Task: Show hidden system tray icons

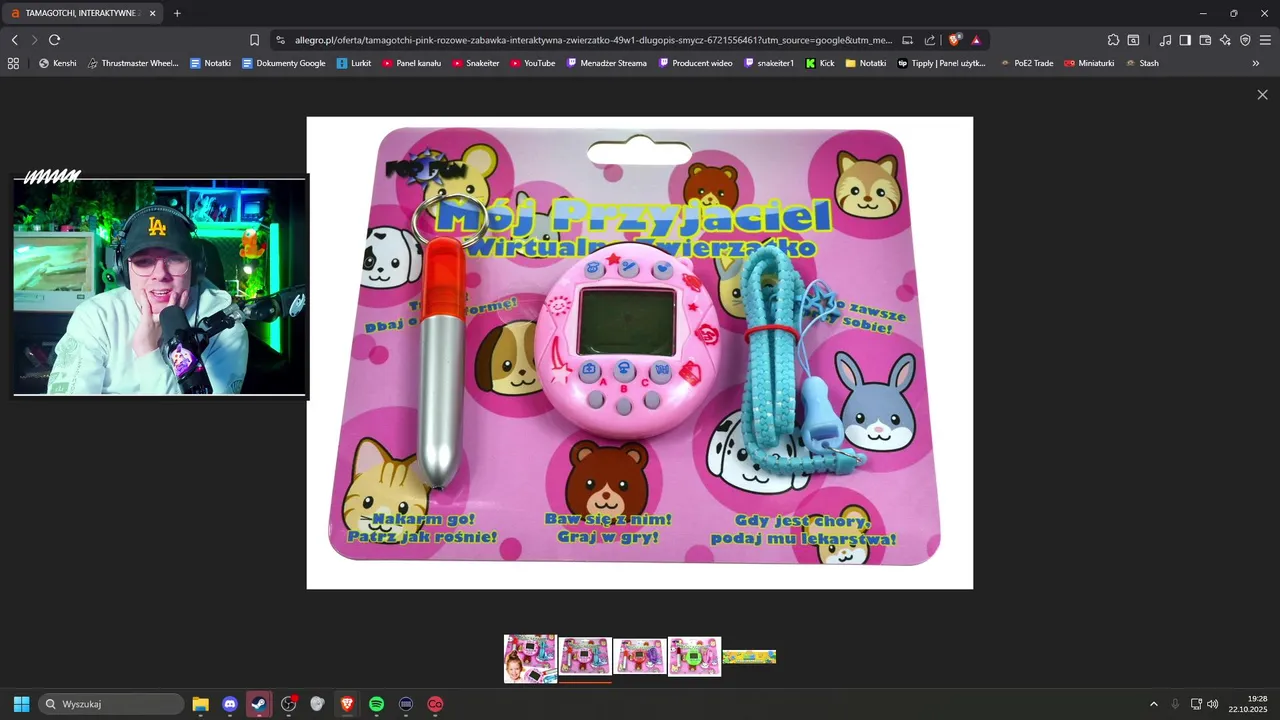Action: pos(1153,704)
